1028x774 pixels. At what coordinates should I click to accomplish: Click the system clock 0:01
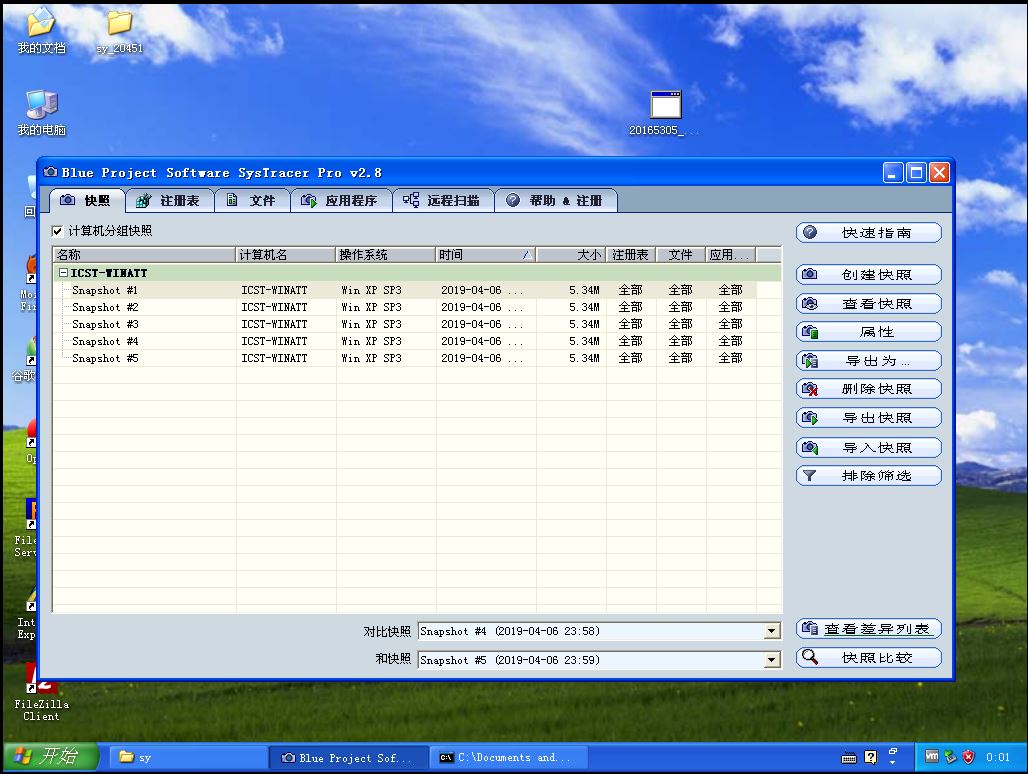pos(998,757)
